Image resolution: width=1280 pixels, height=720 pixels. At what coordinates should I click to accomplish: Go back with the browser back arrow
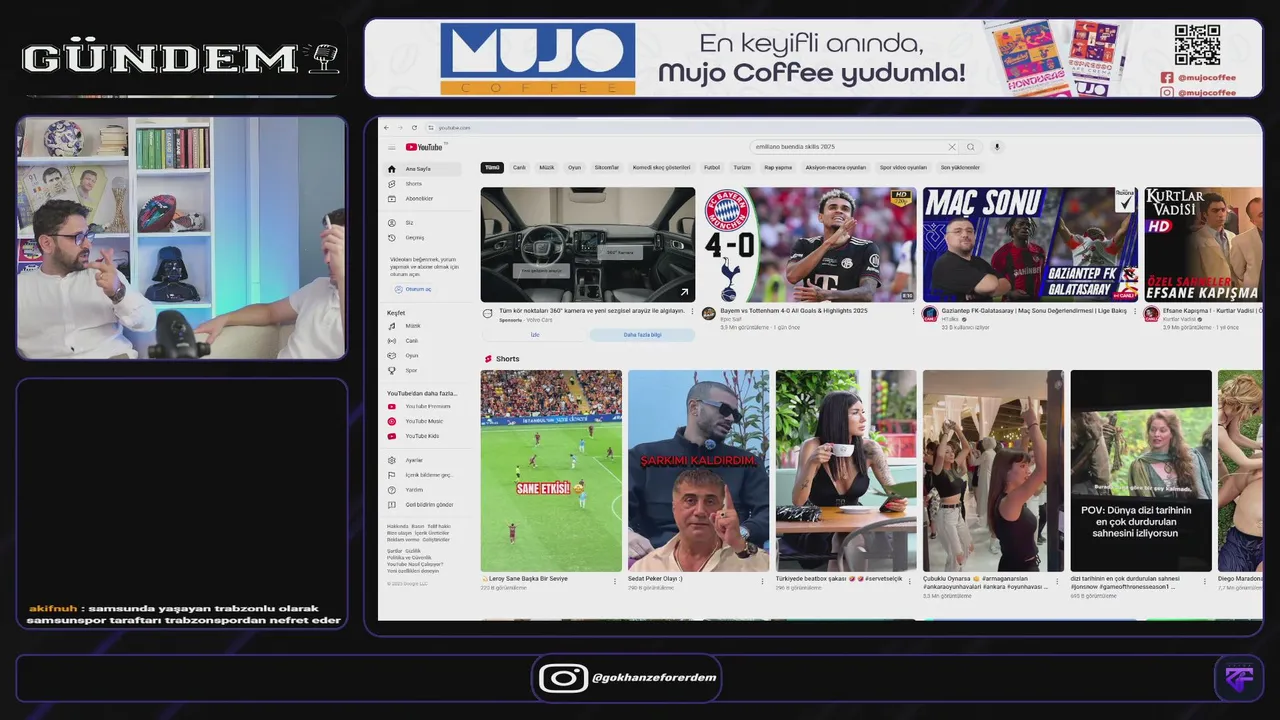click(388, 128)
